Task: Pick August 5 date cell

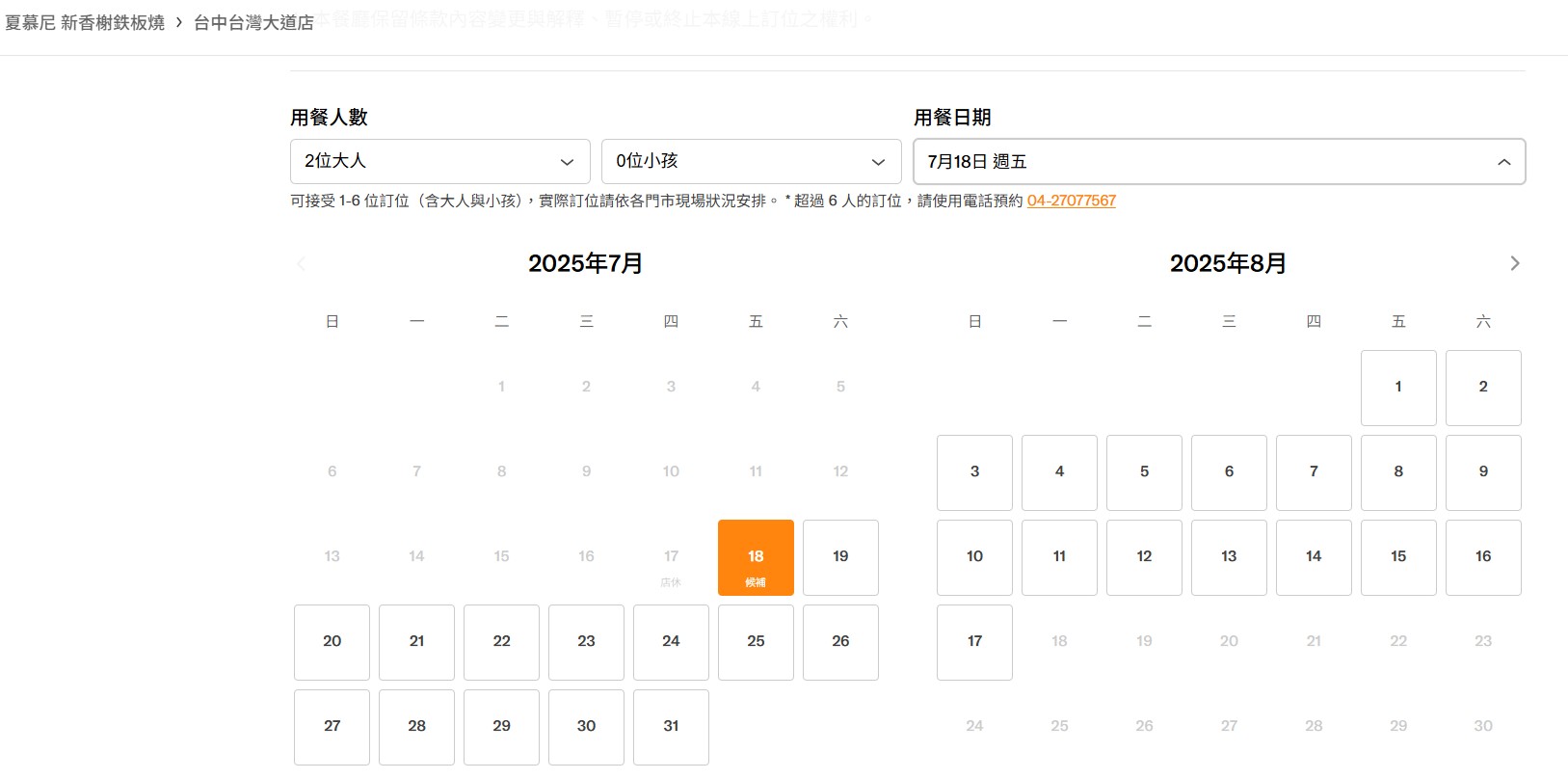Action: (x=1144, y=472)
